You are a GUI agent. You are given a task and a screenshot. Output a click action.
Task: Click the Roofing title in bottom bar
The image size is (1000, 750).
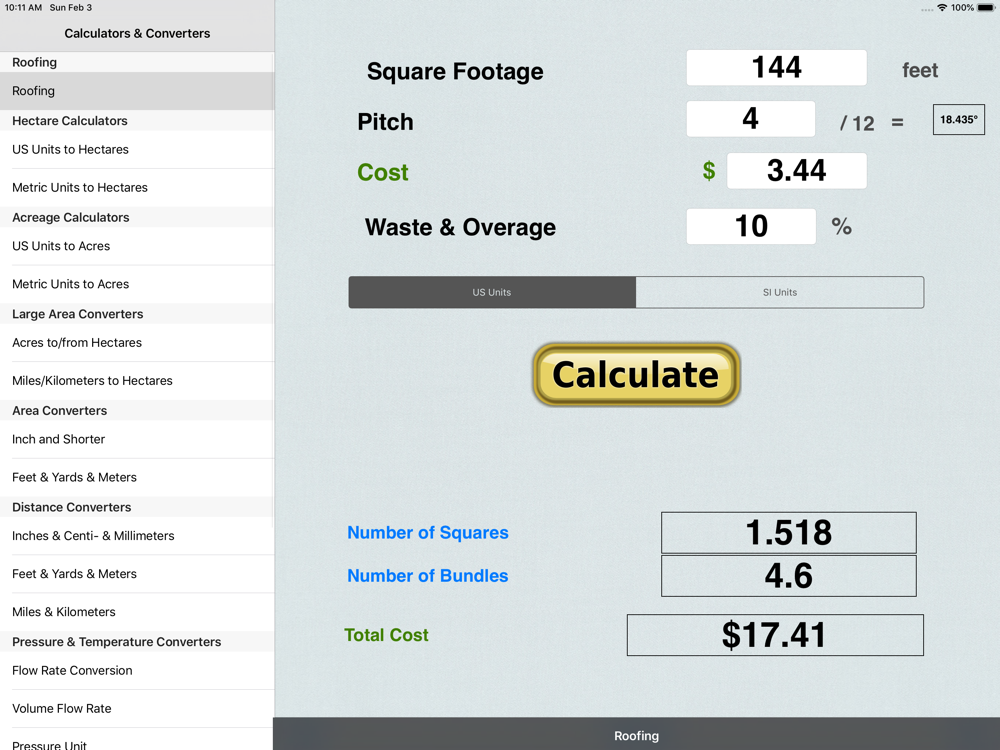click(636, 736)
